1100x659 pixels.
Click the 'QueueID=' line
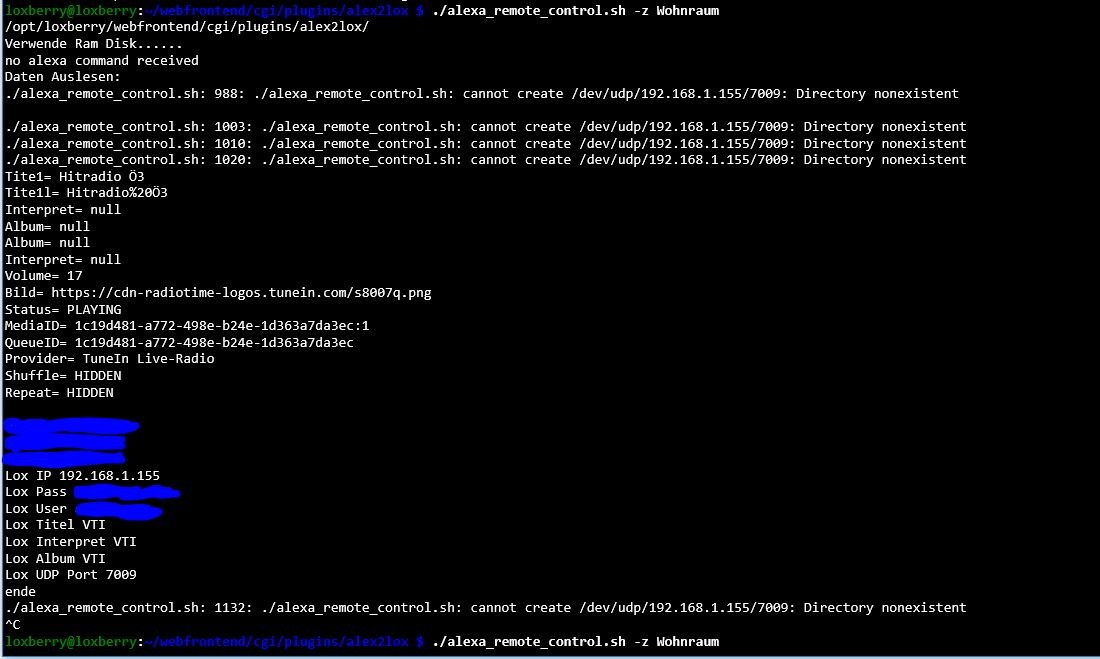[x=179, y=342]
